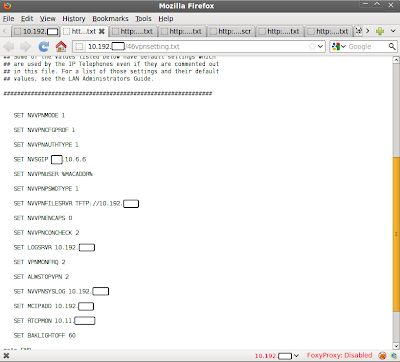Click the SET MCIPADD line
400x362 pixels.
(54, 306)
